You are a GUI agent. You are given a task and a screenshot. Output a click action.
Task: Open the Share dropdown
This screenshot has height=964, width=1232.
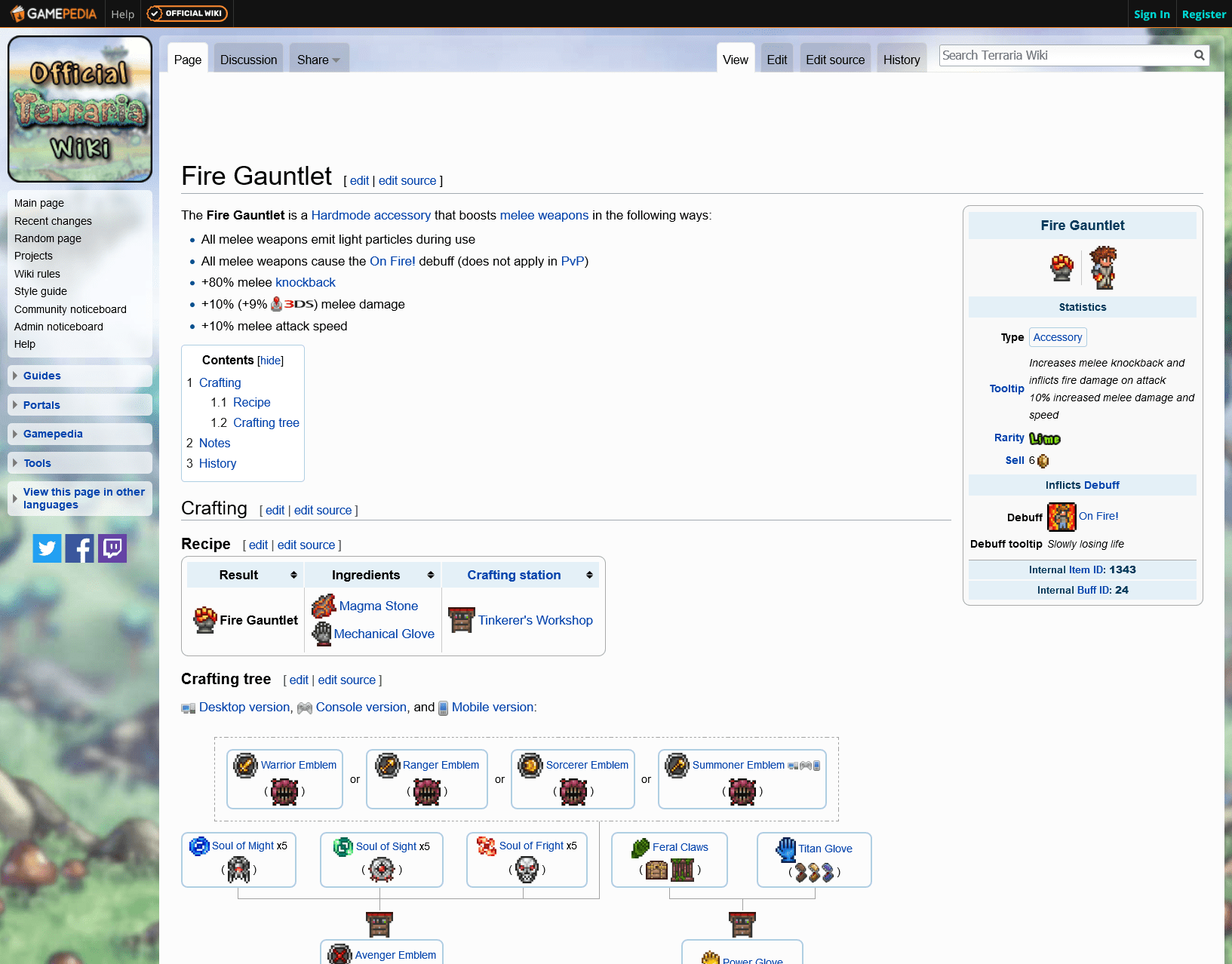(318, 59)
